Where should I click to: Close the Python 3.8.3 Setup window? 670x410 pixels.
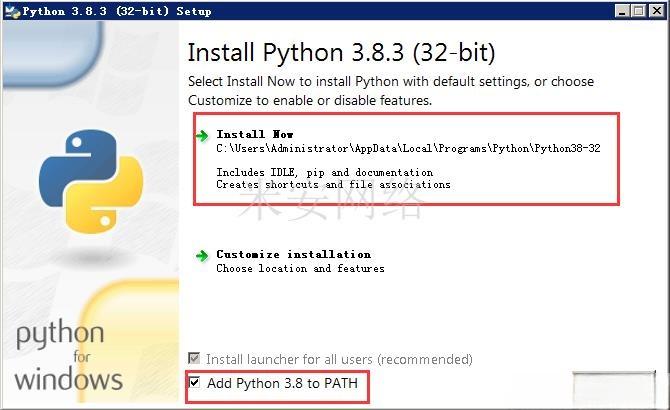[656, 11]
